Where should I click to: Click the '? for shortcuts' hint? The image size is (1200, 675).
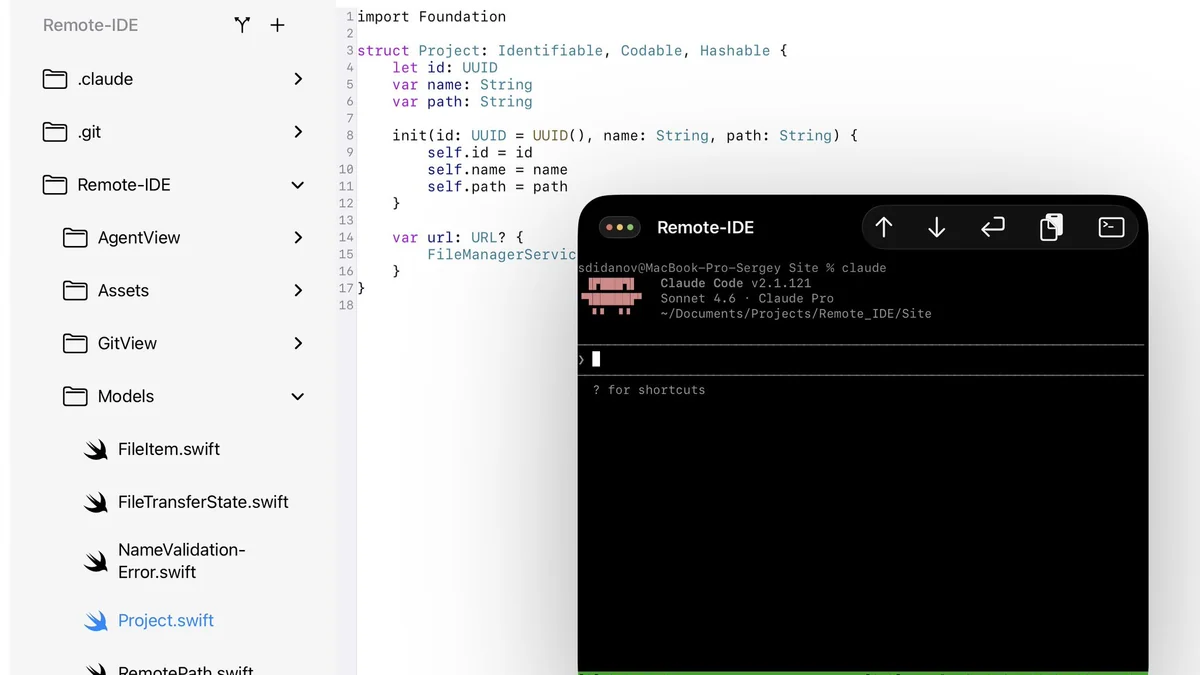(649, 390)
